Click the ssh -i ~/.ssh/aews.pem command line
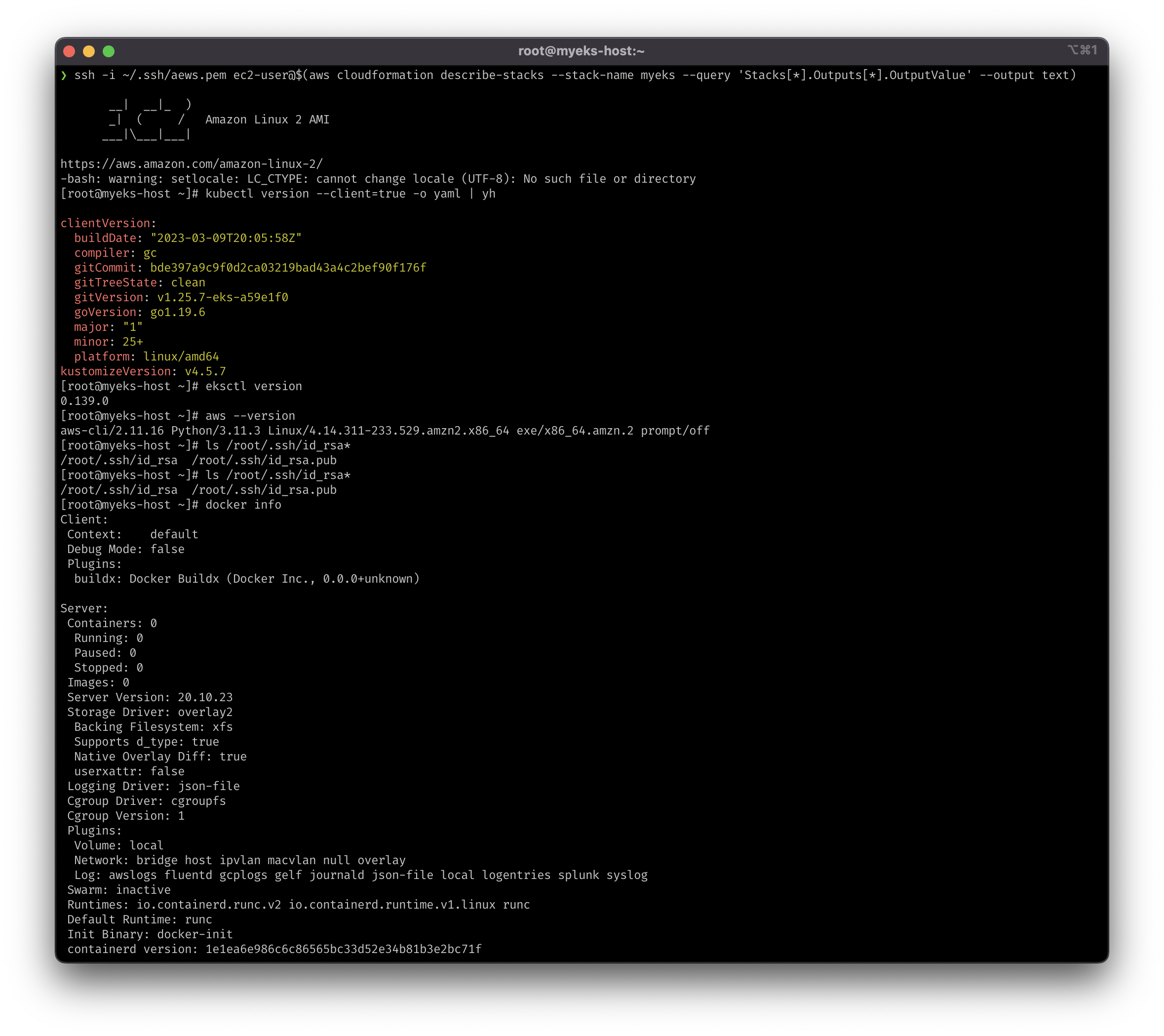 568,75
